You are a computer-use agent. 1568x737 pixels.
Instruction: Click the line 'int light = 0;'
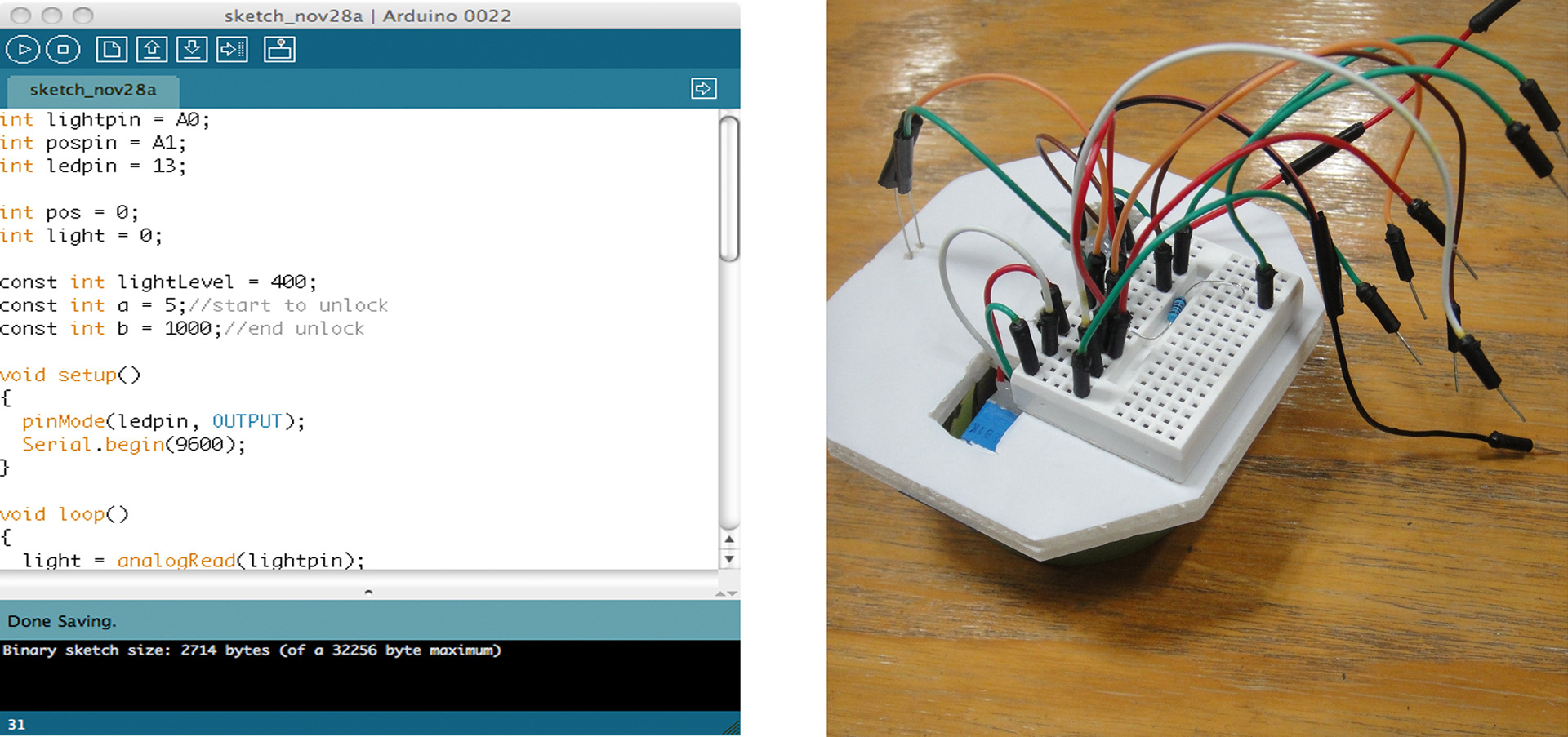(x=82, y=236)
